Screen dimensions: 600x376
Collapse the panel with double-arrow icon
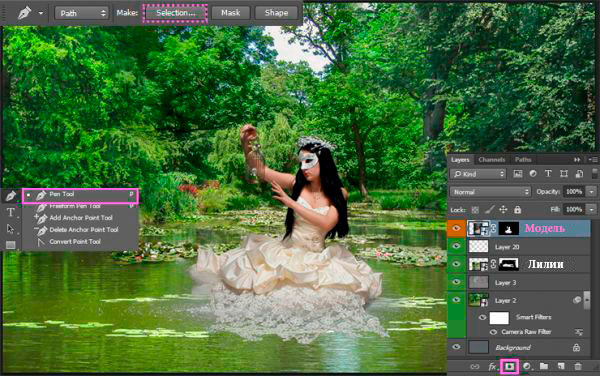click(577, 160)
